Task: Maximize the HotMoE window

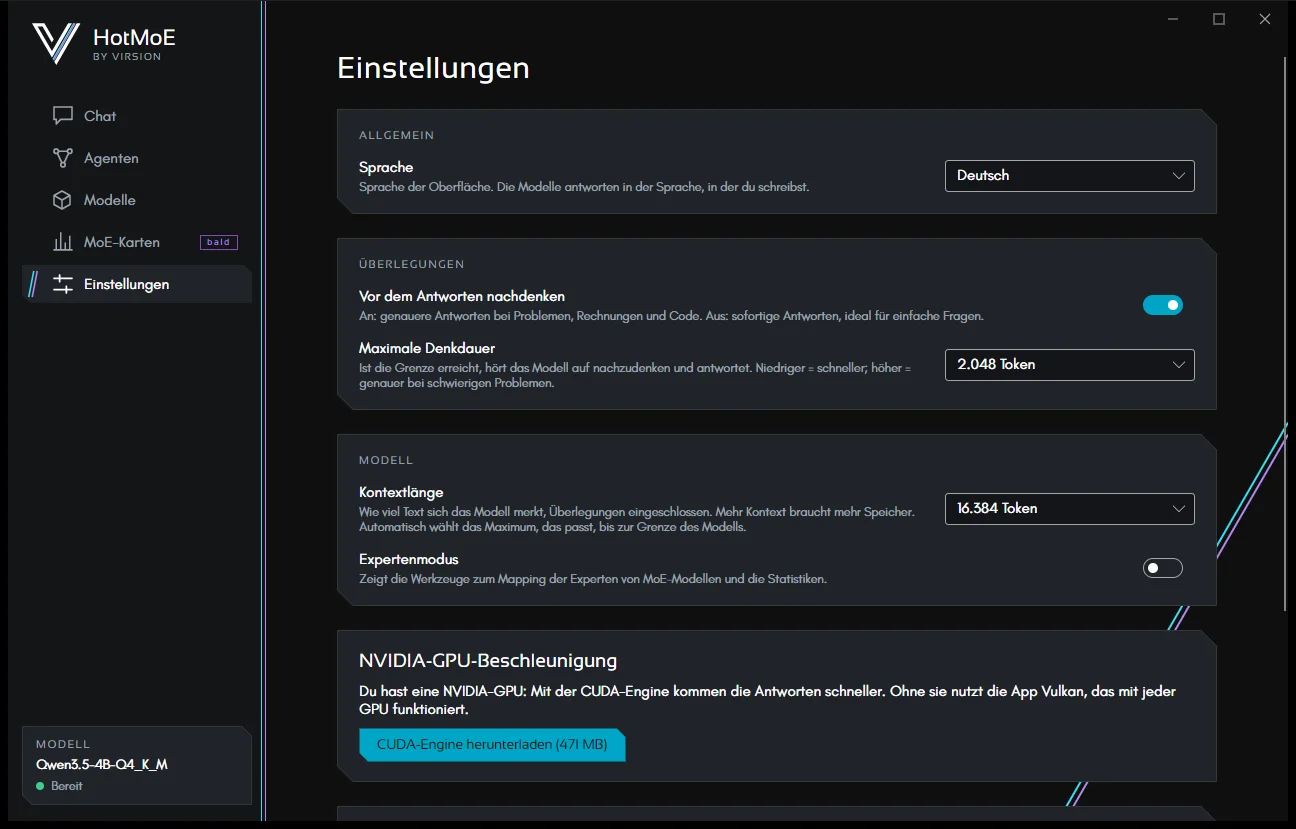Action: coord(1219,19)
